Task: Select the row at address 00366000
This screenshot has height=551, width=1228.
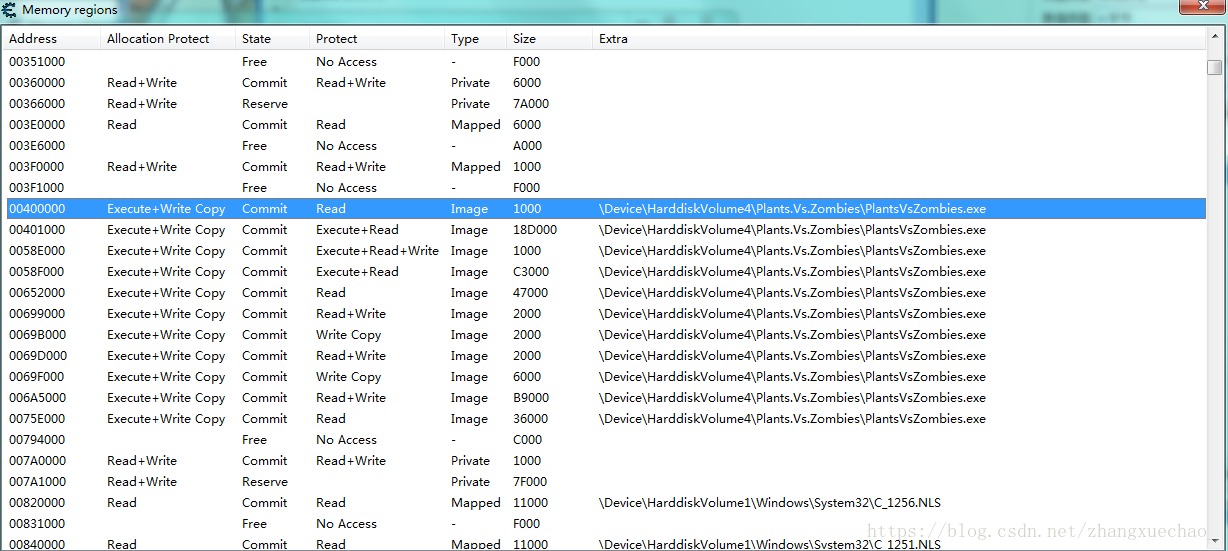Action: click(604, 104)
